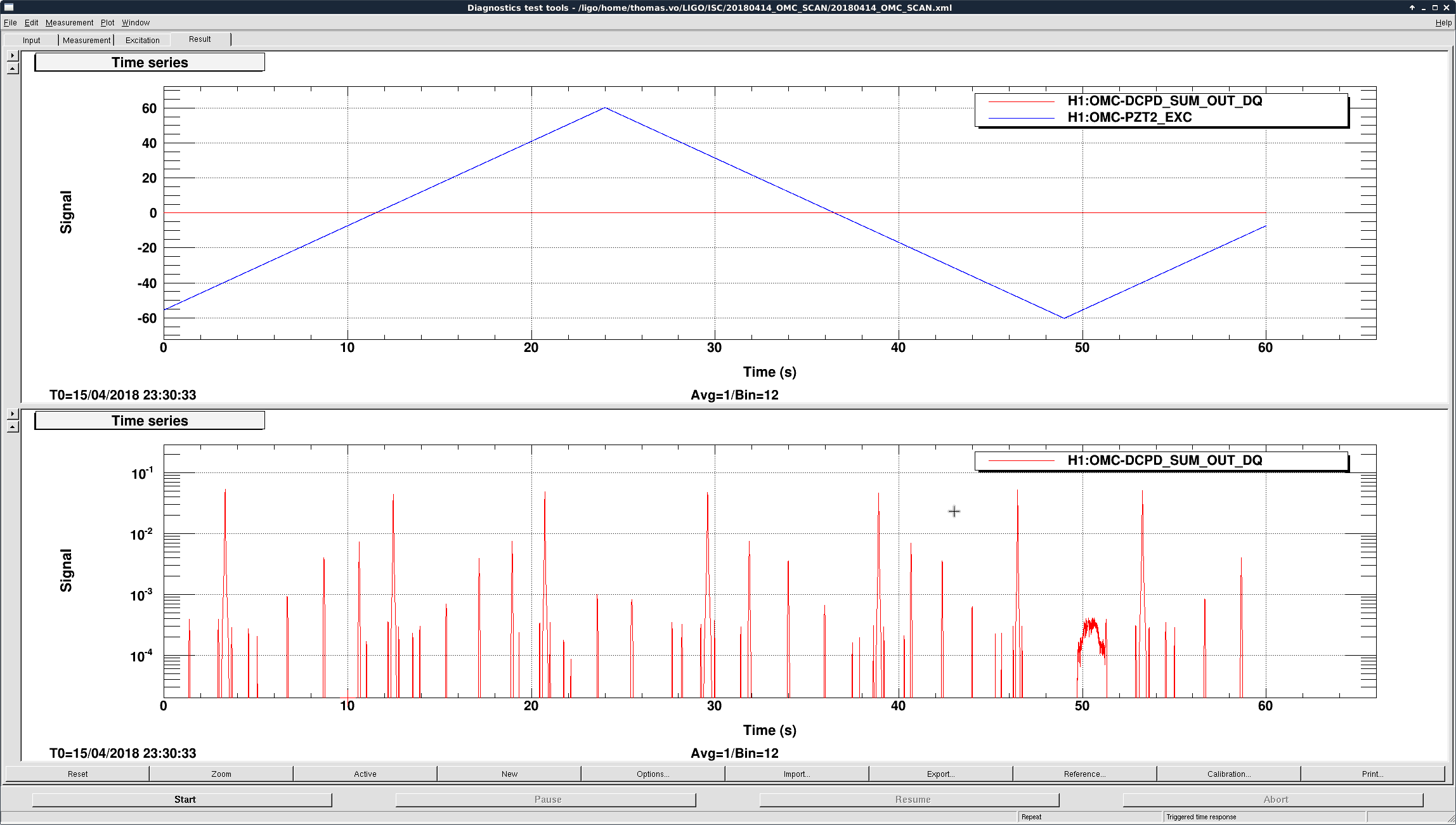The height and width of the screenshot is (825, 1456).
Task: Open the Export dialog
Action: [941, 774]
